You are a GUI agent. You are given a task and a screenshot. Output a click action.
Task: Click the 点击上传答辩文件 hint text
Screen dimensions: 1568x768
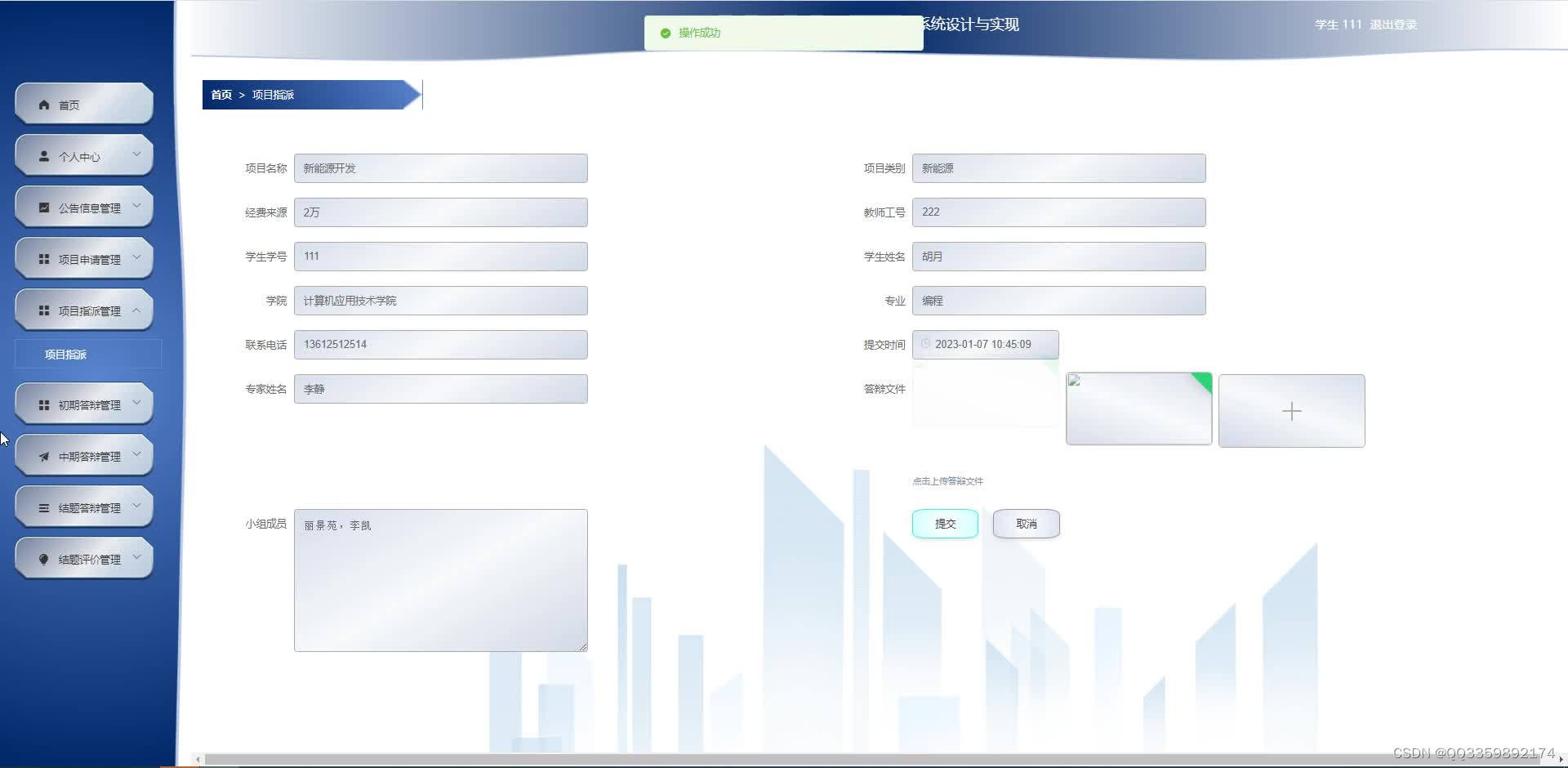[947, 481]
